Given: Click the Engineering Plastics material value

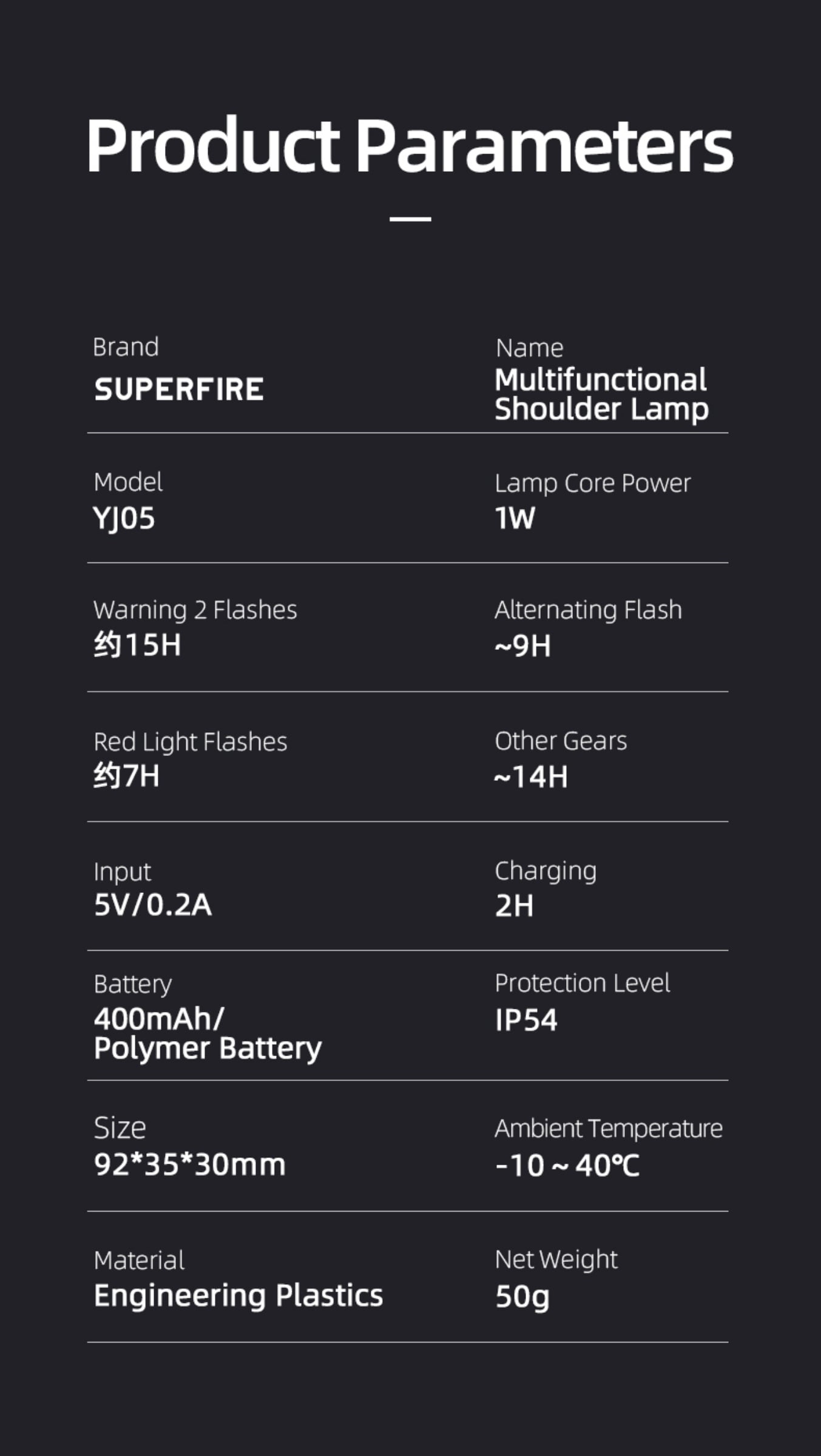Looking at the screenshot, I should coord(238,1296).
